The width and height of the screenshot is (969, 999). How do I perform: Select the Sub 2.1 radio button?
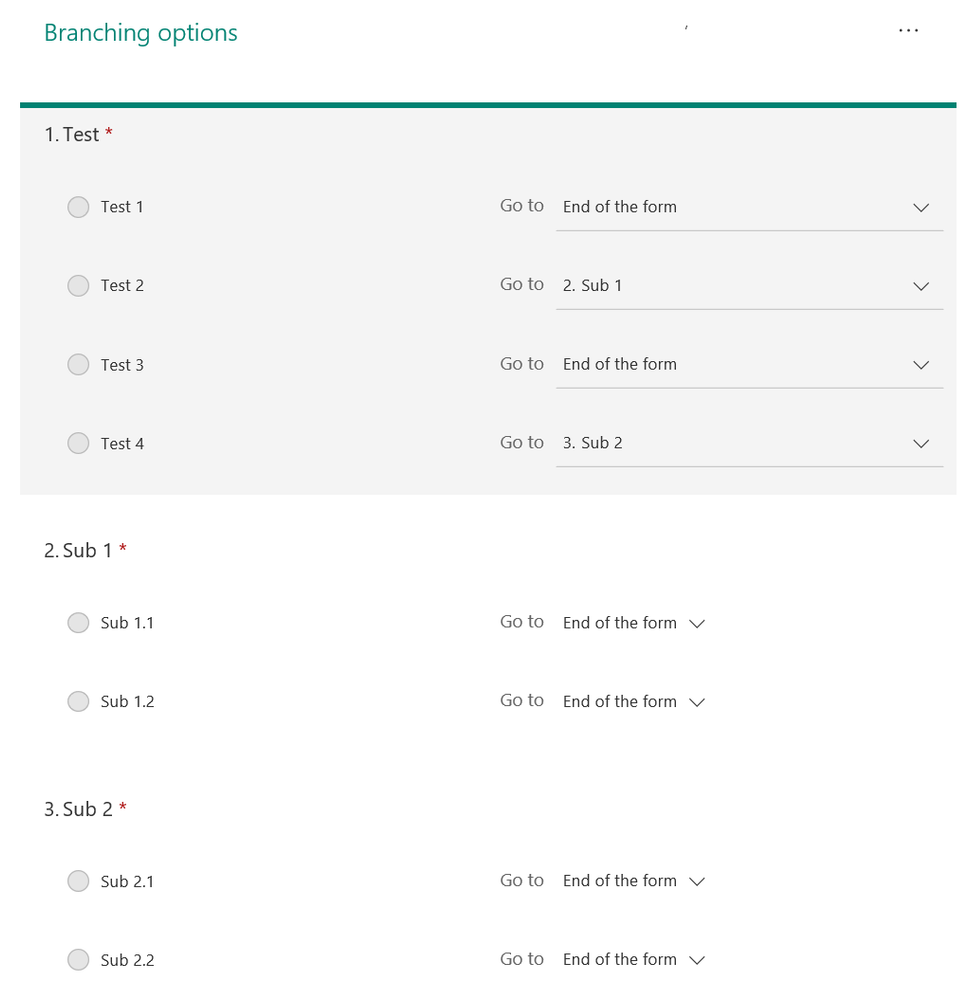click(x=78, y=881)
